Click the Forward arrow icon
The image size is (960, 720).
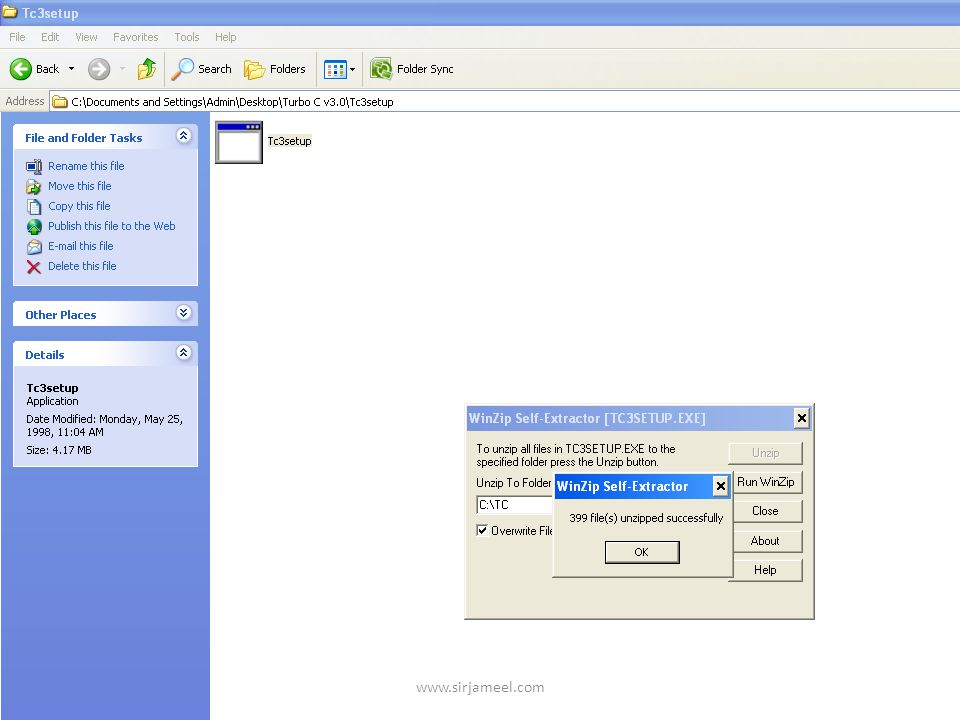[99, 69]
